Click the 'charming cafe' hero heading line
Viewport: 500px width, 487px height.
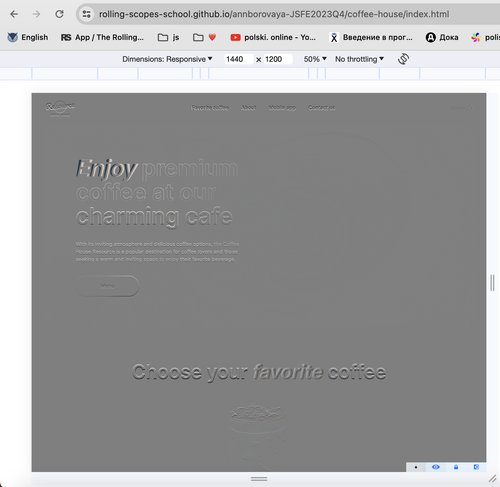(154, 217)
